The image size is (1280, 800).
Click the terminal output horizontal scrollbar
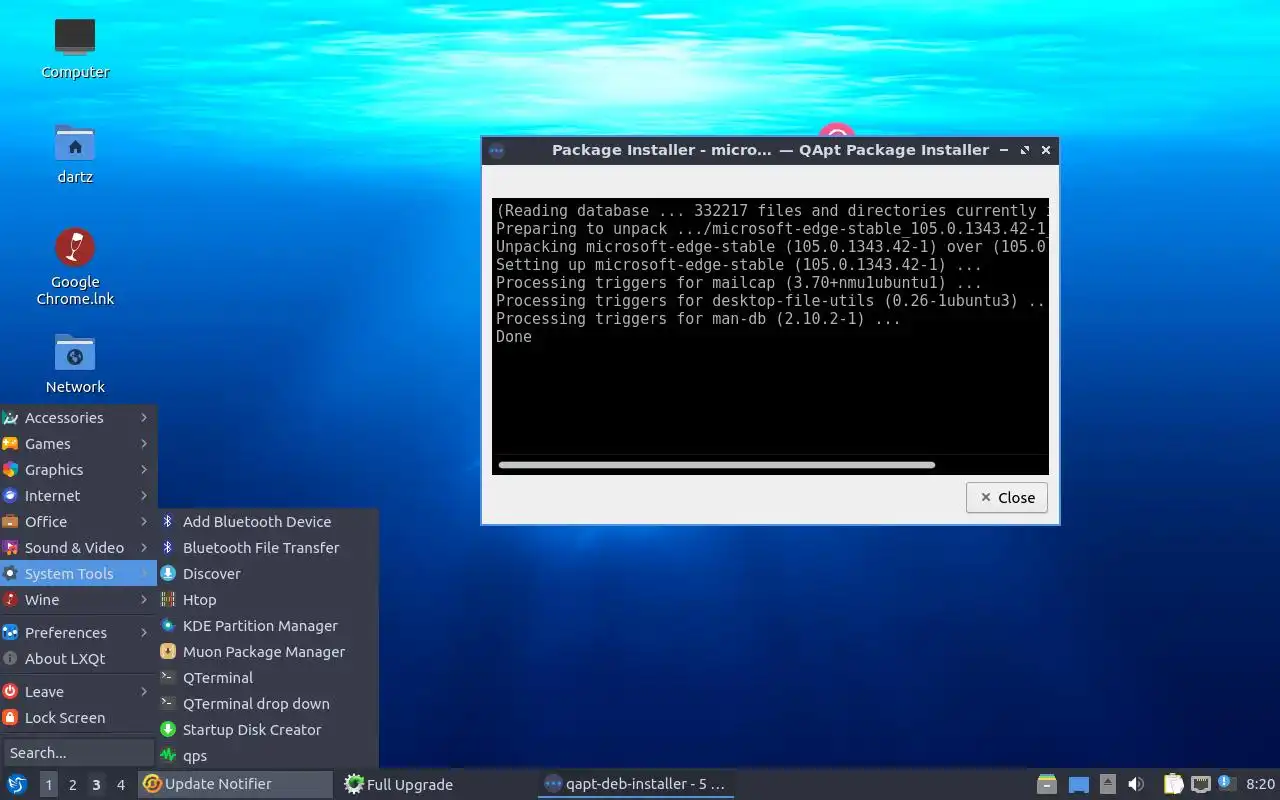click(716, 465)
